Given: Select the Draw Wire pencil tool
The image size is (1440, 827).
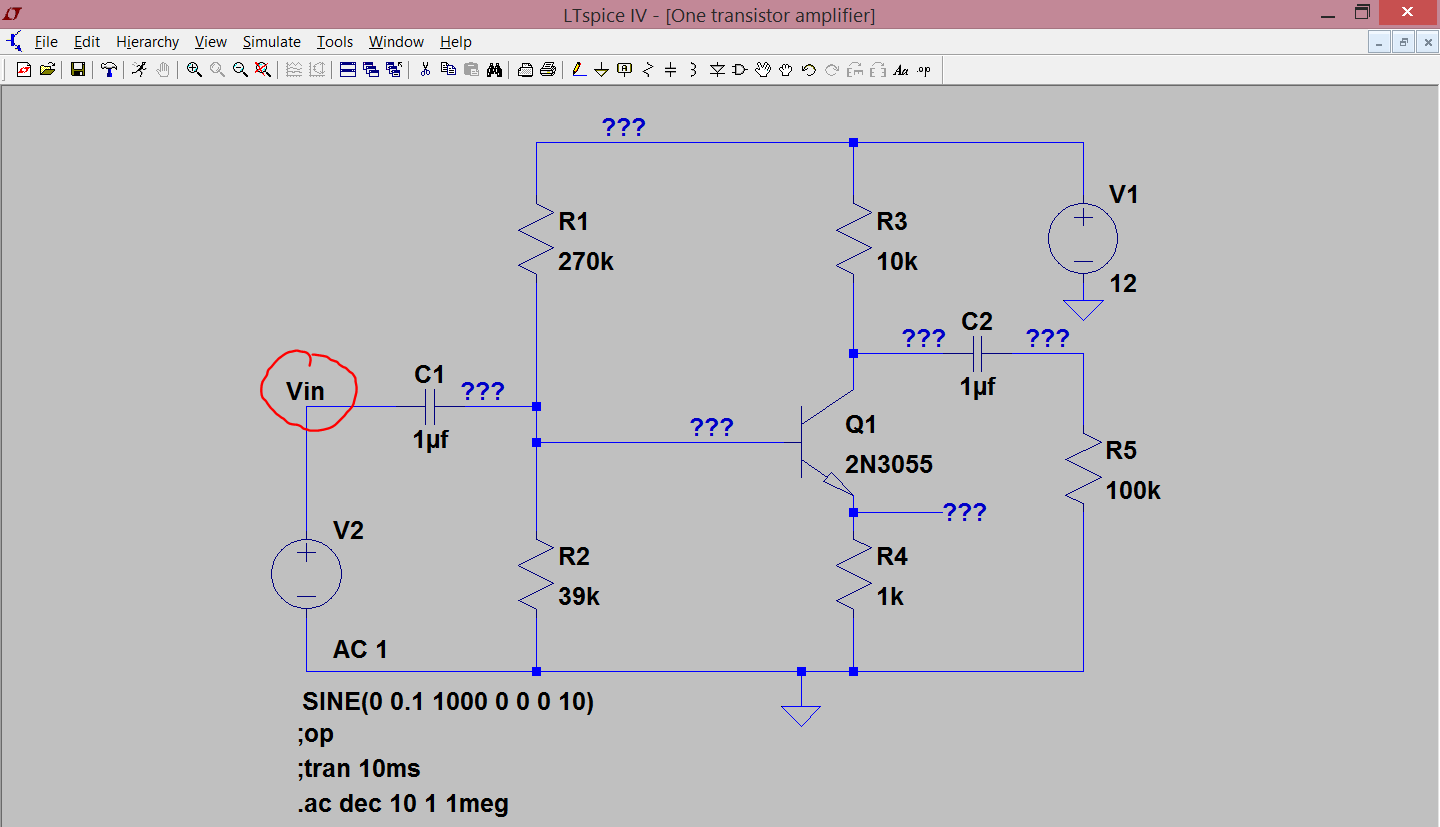Looking at the screenshot, I should pyautogui.click(x=579, y=70).
